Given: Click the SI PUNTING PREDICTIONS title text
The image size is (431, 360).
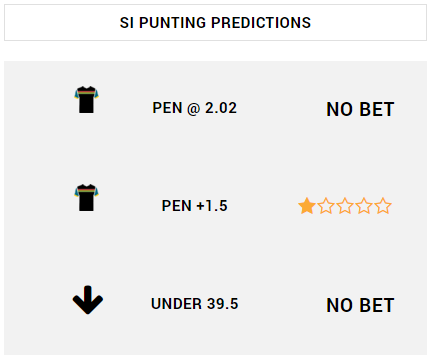Looking at the screenshot, I should click(215, 23).
